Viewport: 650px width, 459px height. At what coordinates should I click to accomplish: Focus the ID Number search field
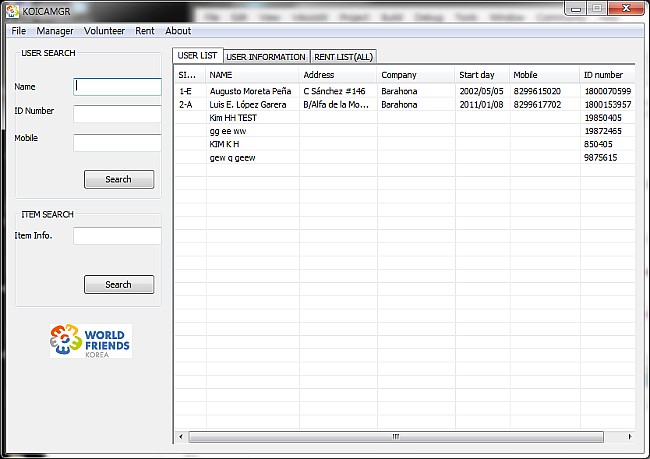(x=117, y=114)
